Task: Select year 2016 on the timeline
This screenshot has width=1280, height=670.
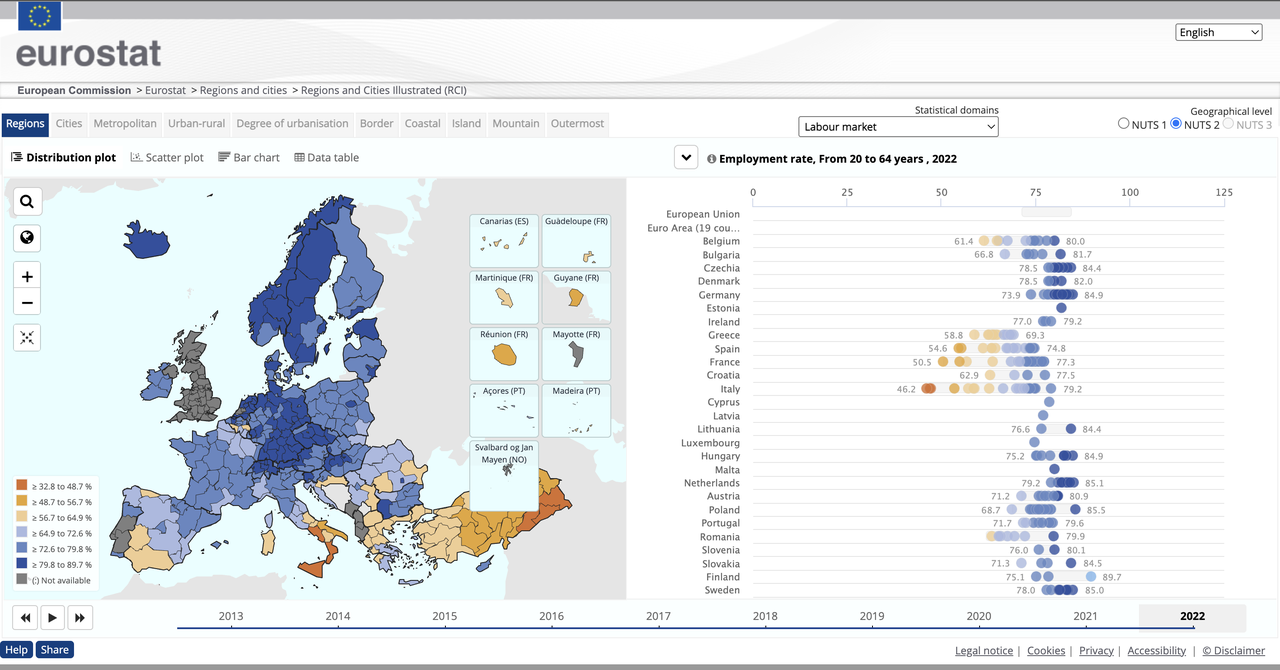Action: (551, 617)
